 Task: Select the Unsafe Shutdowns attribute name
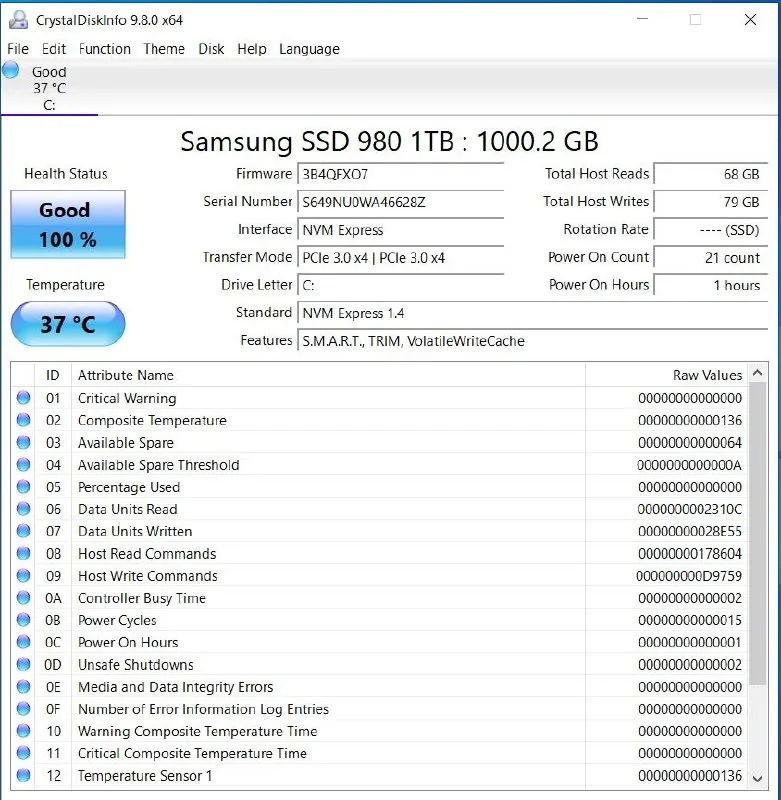[x=136, y=665]
